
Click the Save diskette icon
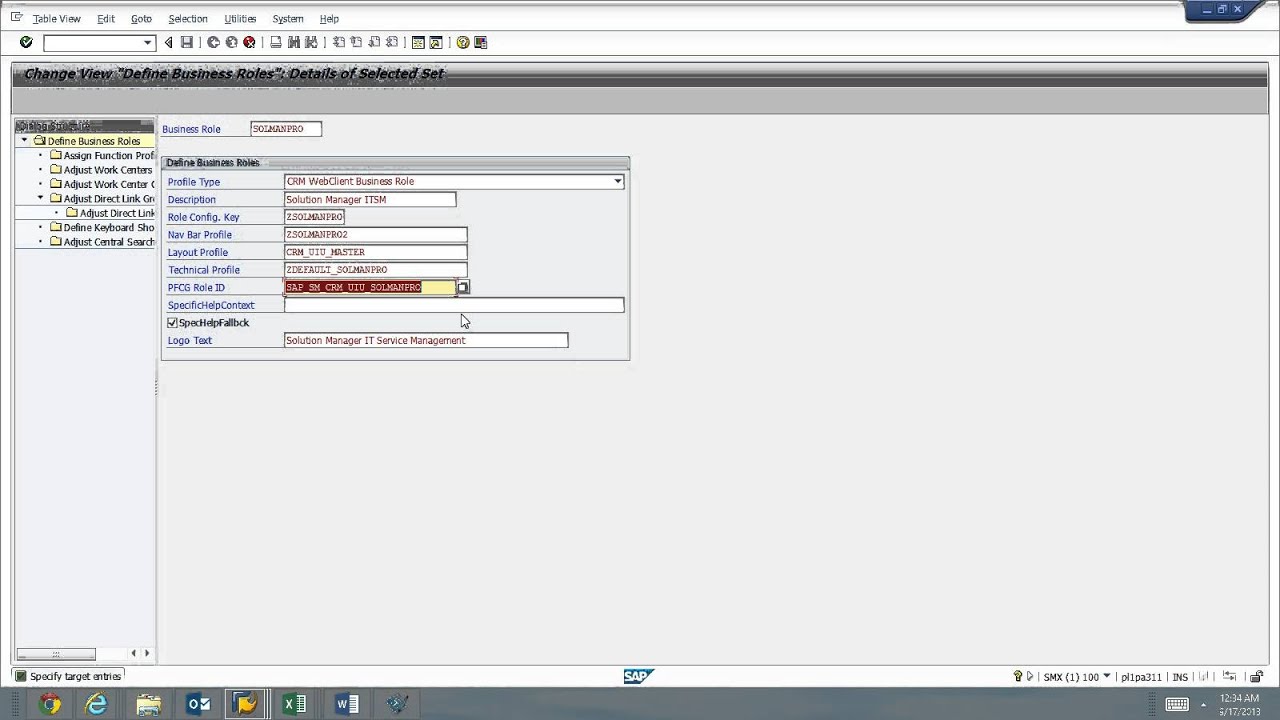coord(186,42)
